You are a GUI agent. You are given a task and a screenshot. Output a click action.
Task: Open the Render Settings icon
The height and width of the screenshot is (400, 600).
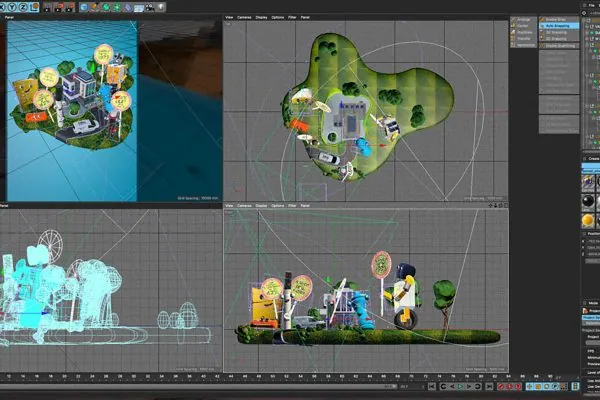(x=70, y=7)
